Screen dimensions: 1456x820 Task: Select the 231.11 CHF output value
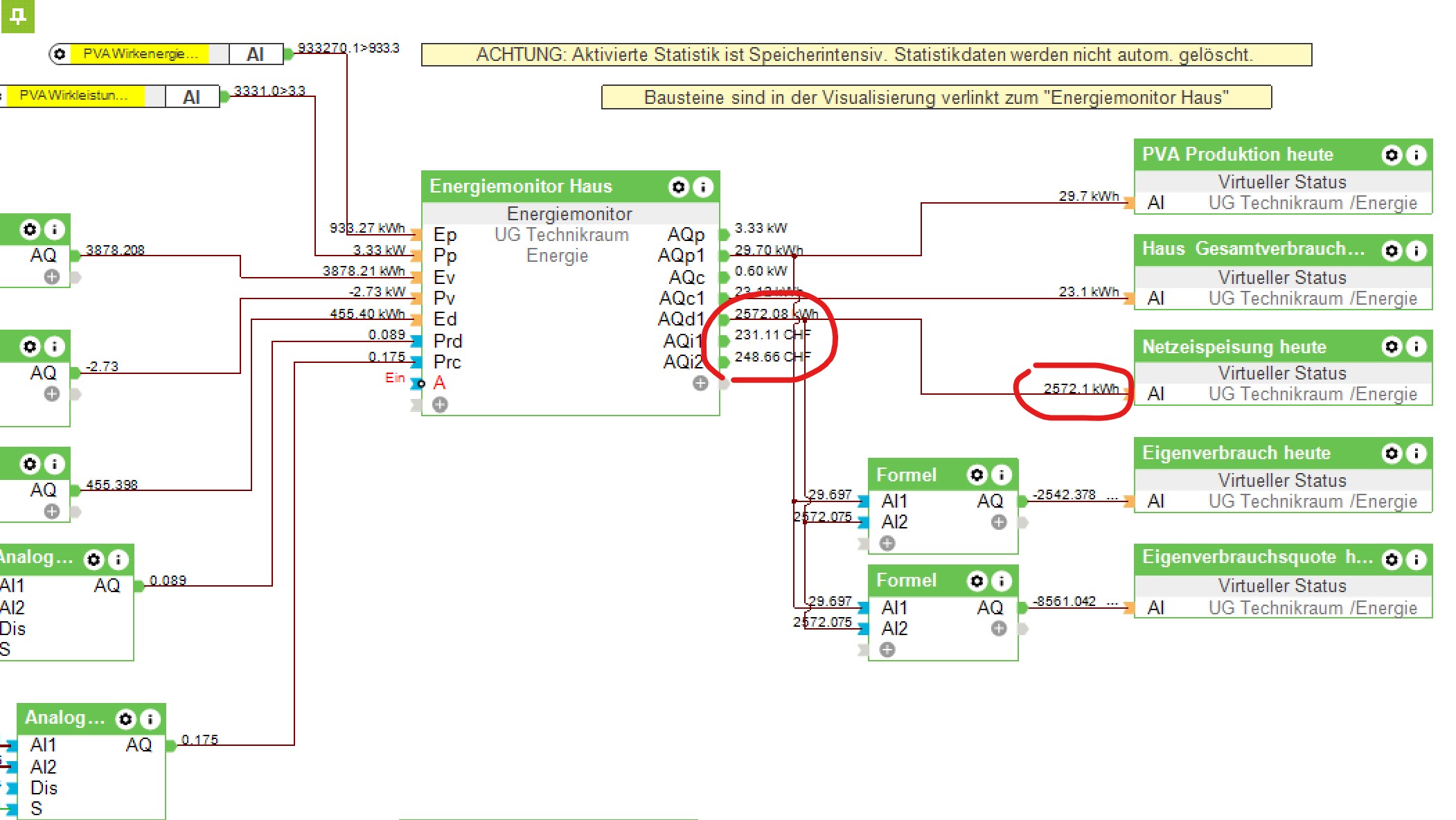(772, 335)
